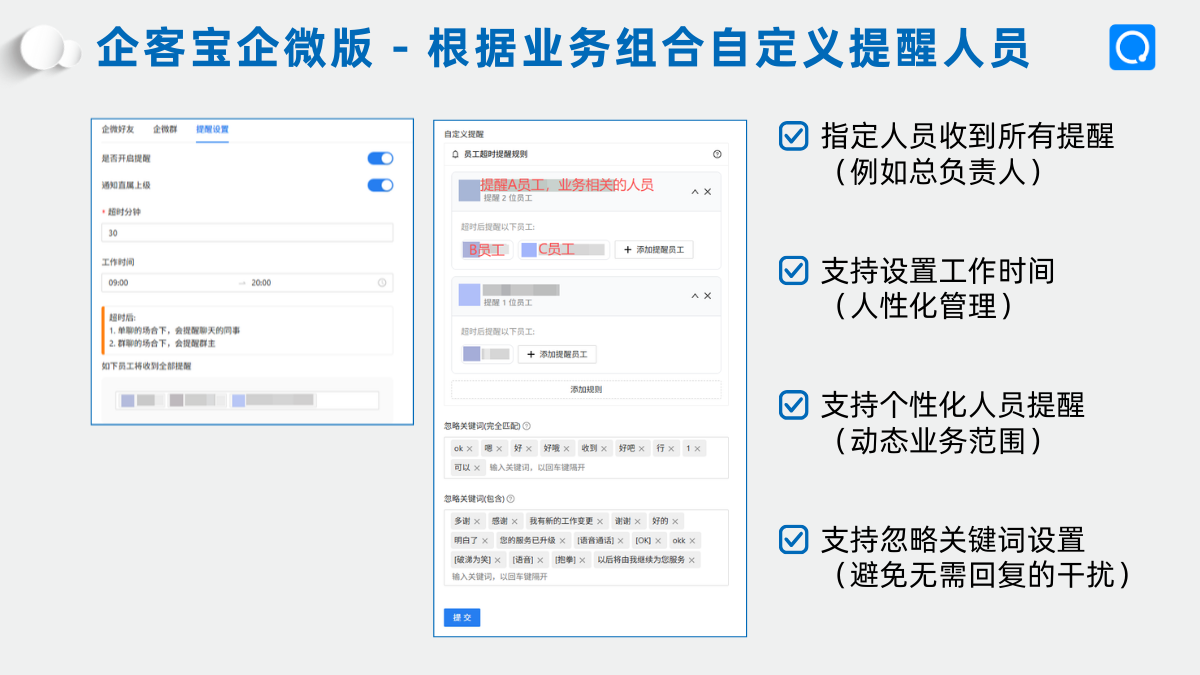
Task: Click the clock icon in 工作时间 field
Action: point(382,283)
